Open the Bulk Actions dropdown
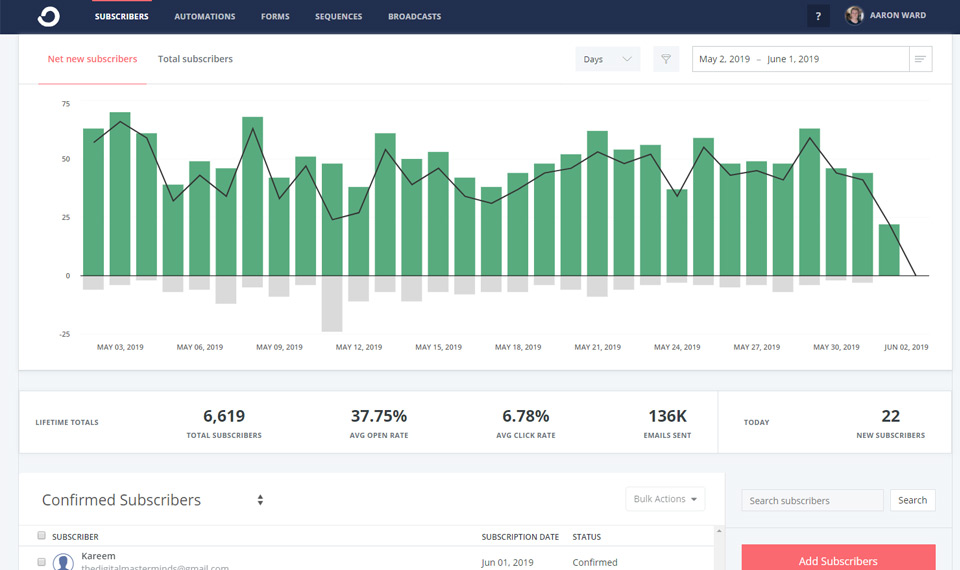The image size is (960, 570). coord(665,499)
